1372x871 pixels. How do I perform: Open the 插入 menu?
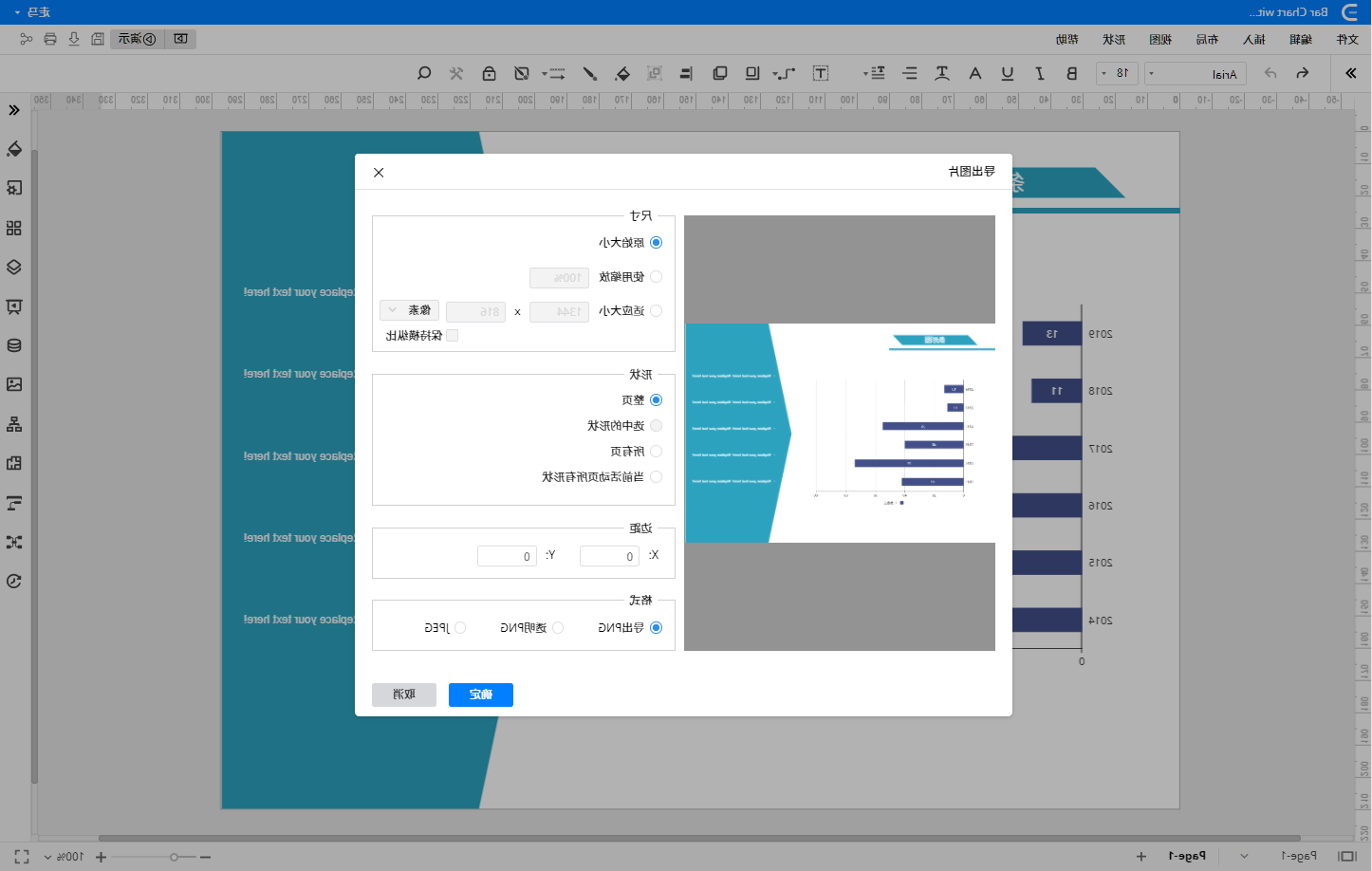click(1254, 39)
